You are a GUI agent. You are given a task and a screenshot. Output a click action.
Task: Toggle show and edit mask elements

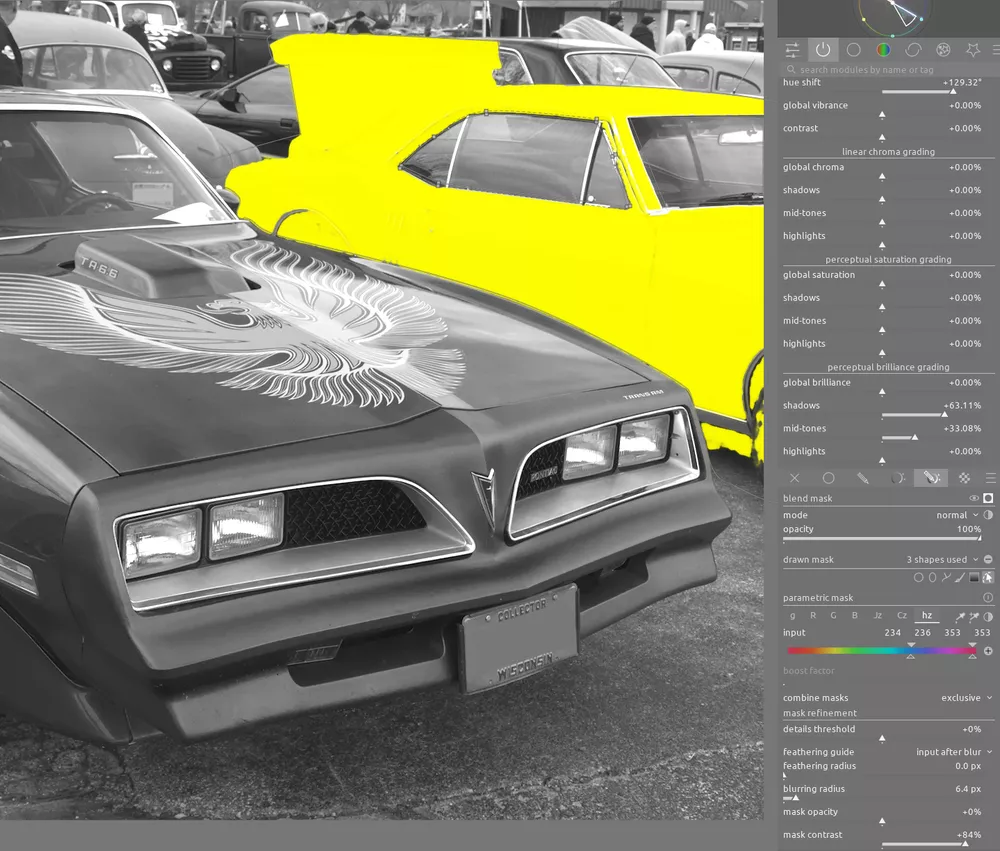tap(988, 577)
